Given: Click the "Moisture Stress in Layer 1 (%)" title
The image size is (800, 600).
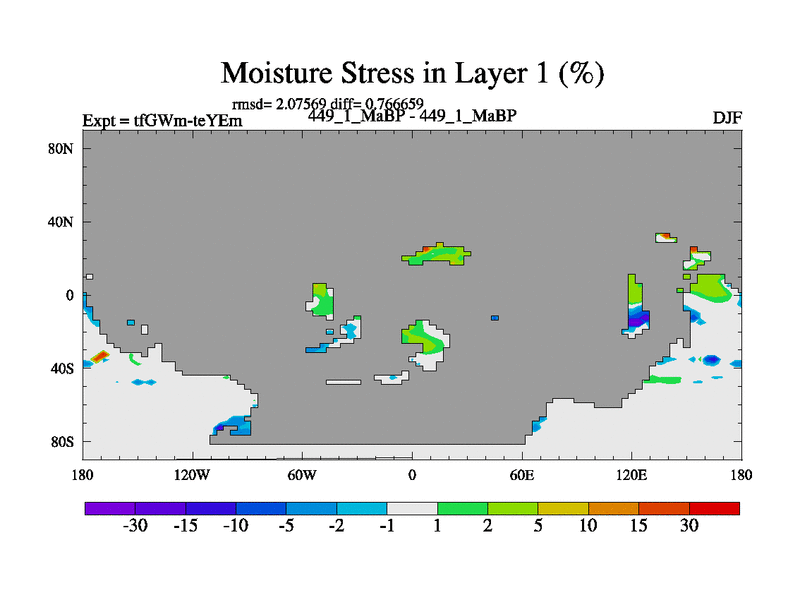Looking at the screenshot, I should 411,73.
